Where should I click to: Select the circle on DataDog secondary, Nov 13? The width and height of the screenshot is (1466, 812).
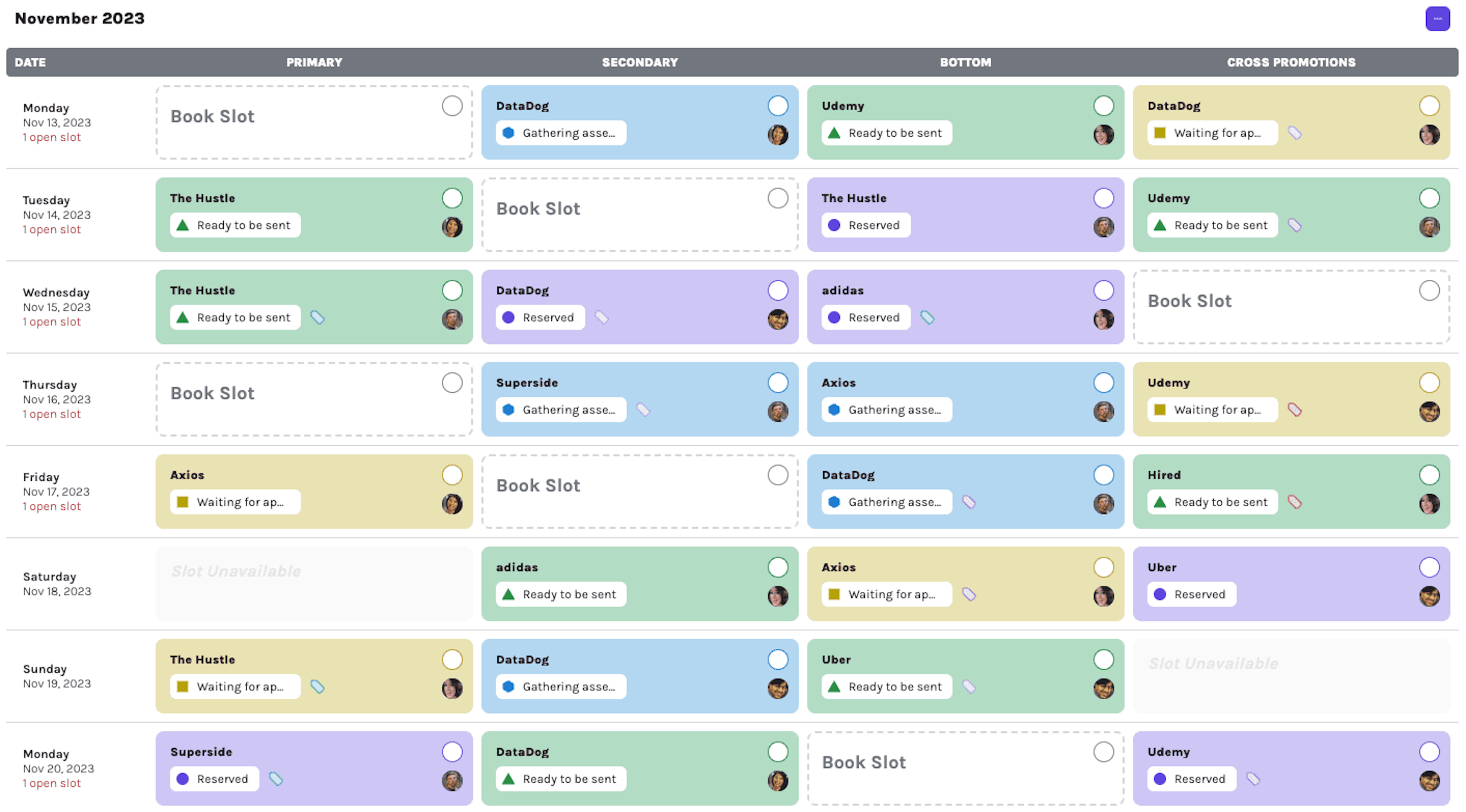click(777, 106)
